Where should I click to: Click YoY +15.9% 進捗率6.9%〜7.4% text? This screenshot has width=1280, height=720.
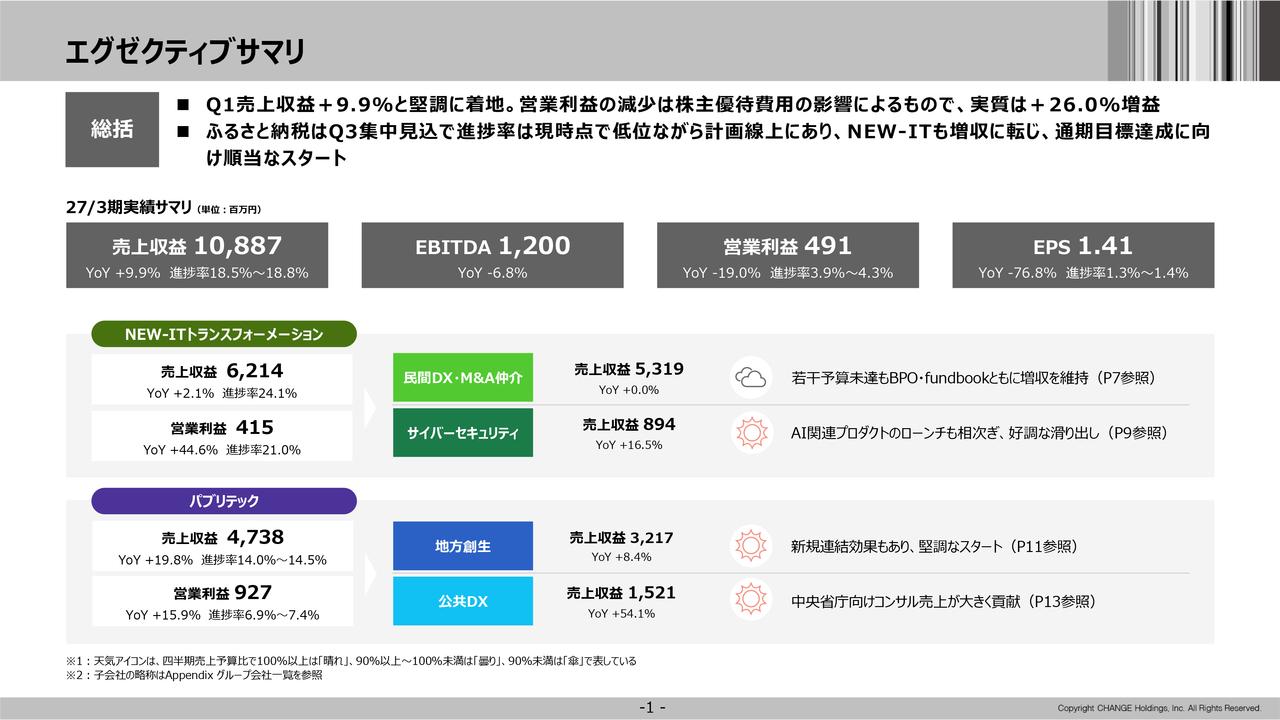point(222,615)
